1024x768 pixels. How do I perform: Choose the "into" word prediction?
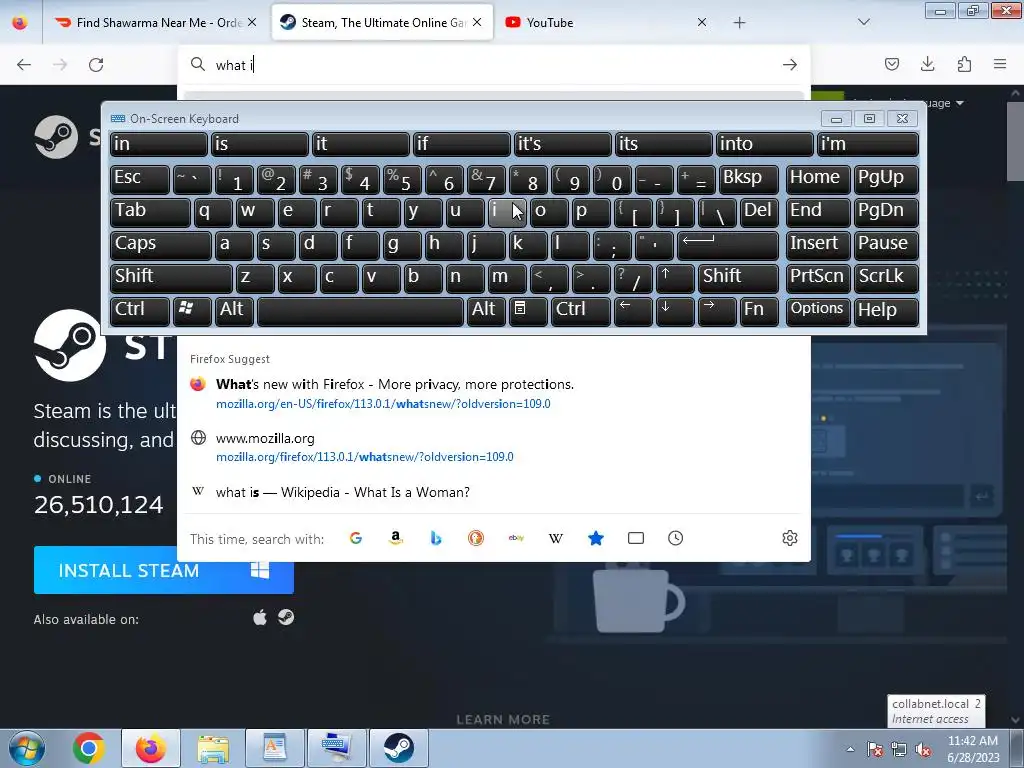click(765, 144)
